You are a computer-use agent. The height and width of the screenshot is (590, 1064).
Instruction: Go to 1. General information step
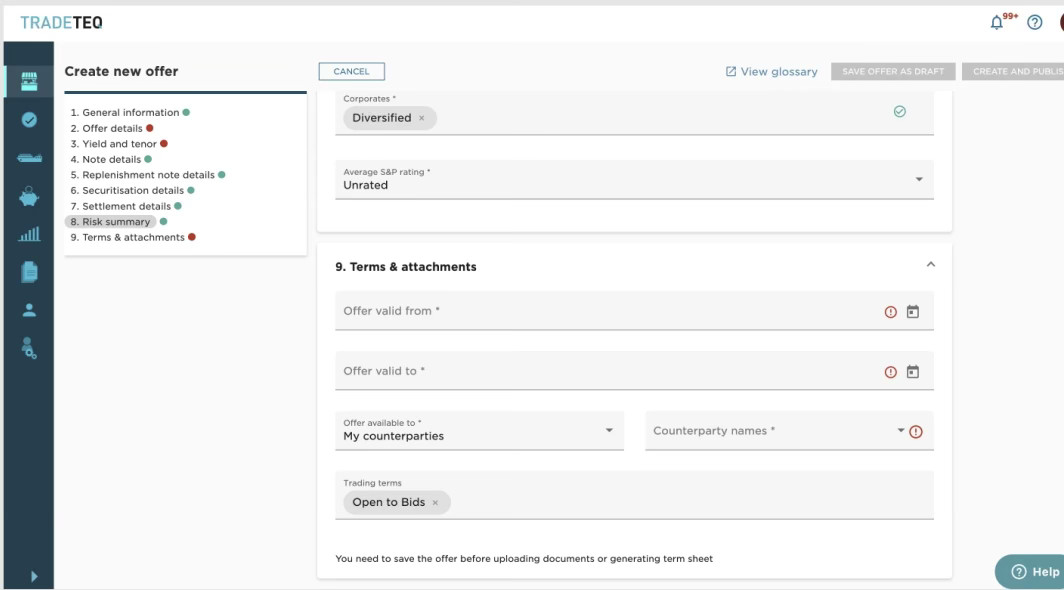tap(124, 113)
